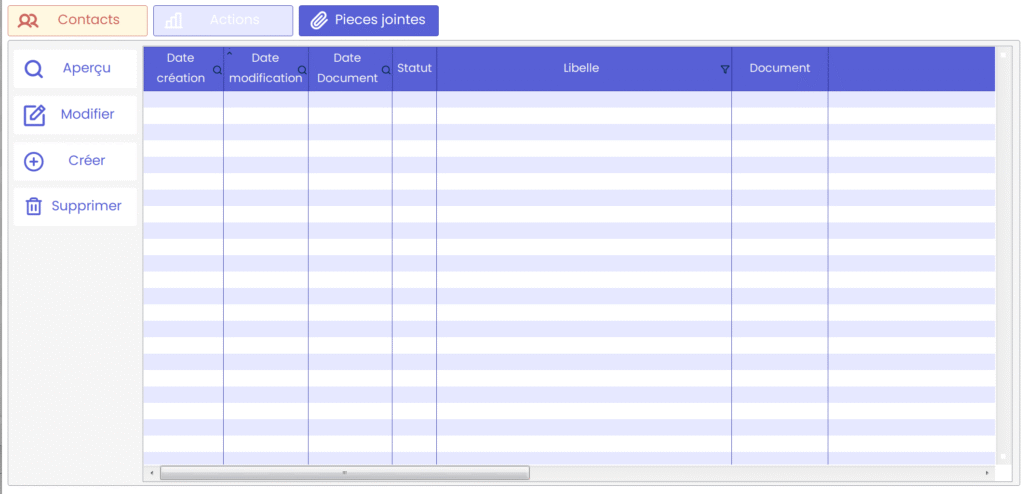Image resolution: width=1024 pixels, height=494 pixels.
Task: Click the plus circle icon beside Créer
Action: pos(34,161)
